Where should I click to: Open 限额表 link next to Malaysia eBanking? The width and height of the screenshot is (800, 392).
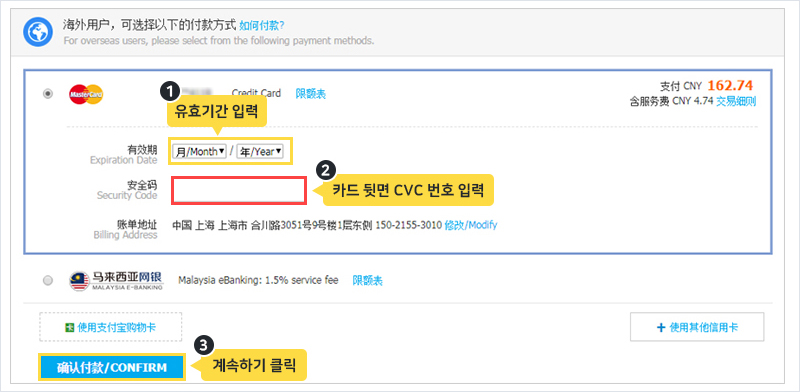click(368, 281)
